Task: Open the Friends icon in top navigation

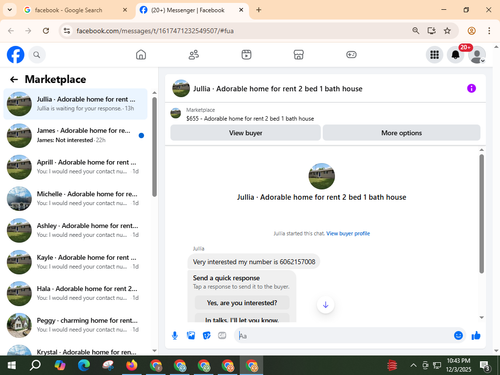Action: 194,55
